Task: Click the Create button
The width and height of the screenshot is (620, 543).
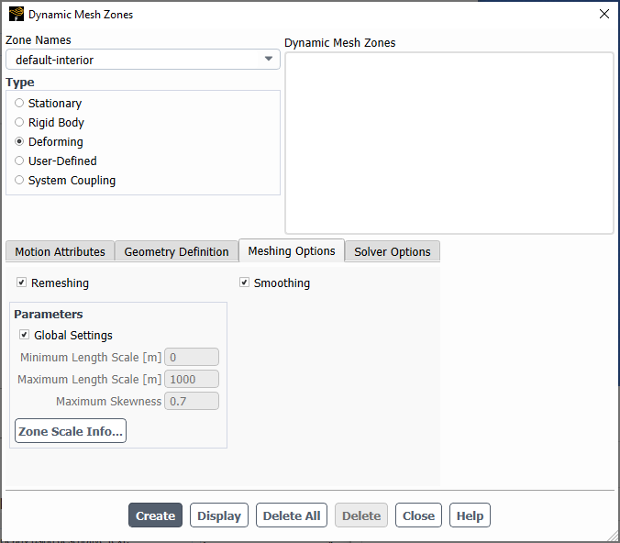Action: click(x=155, y=515)
